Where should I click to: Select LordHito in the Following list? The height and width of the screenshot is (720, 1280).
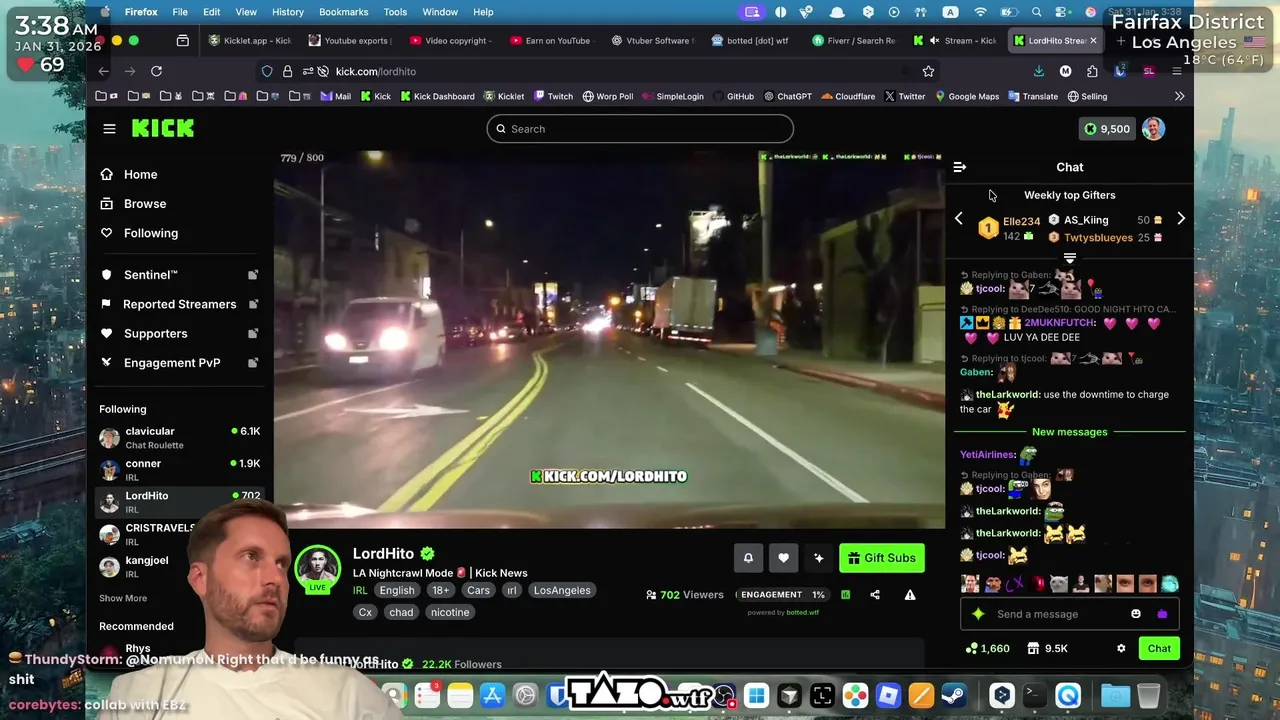tap(180, 501)
